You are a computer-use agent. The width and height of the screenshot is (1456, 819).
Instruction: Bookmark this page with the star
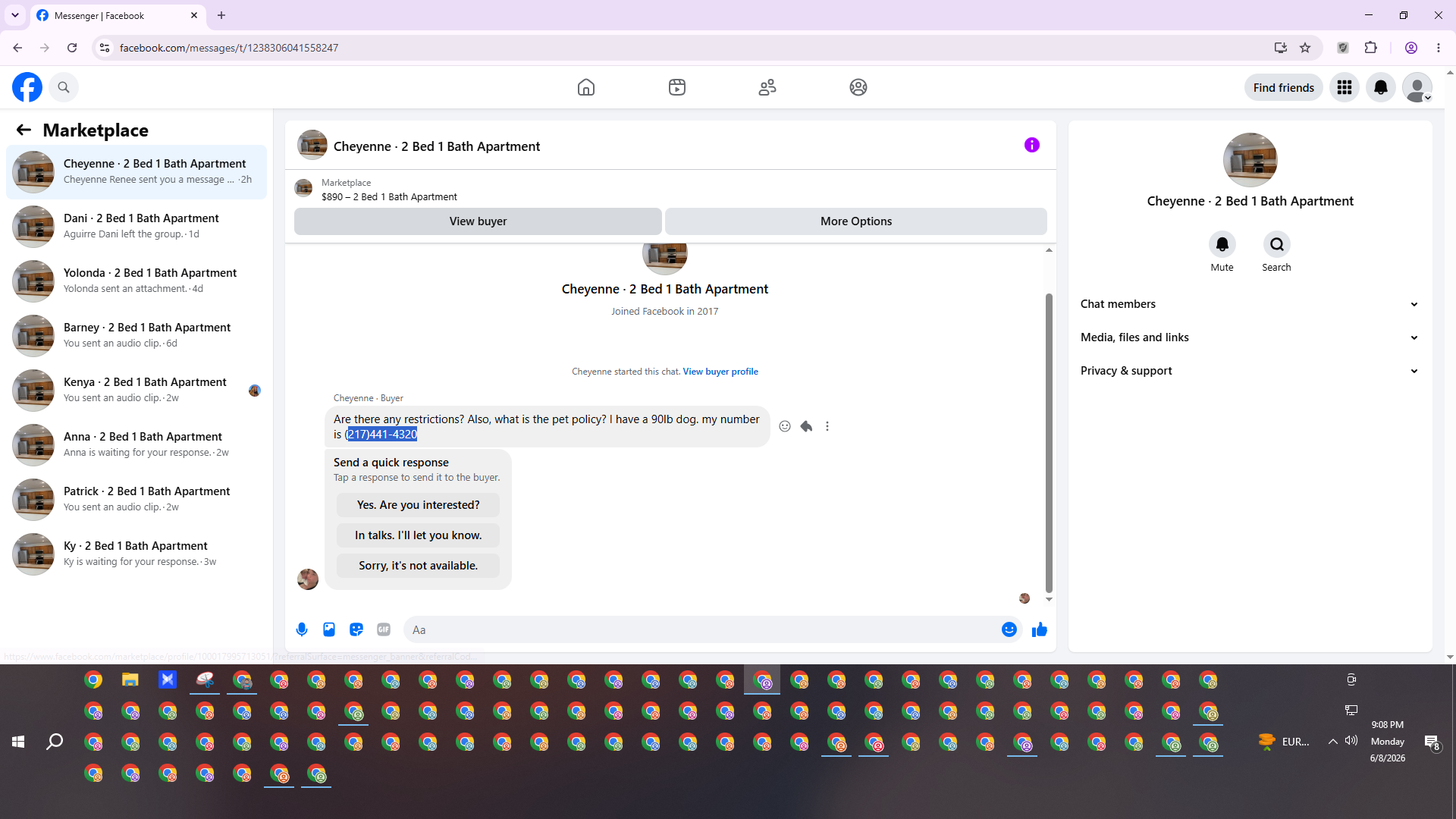(x=1305, y=48)
